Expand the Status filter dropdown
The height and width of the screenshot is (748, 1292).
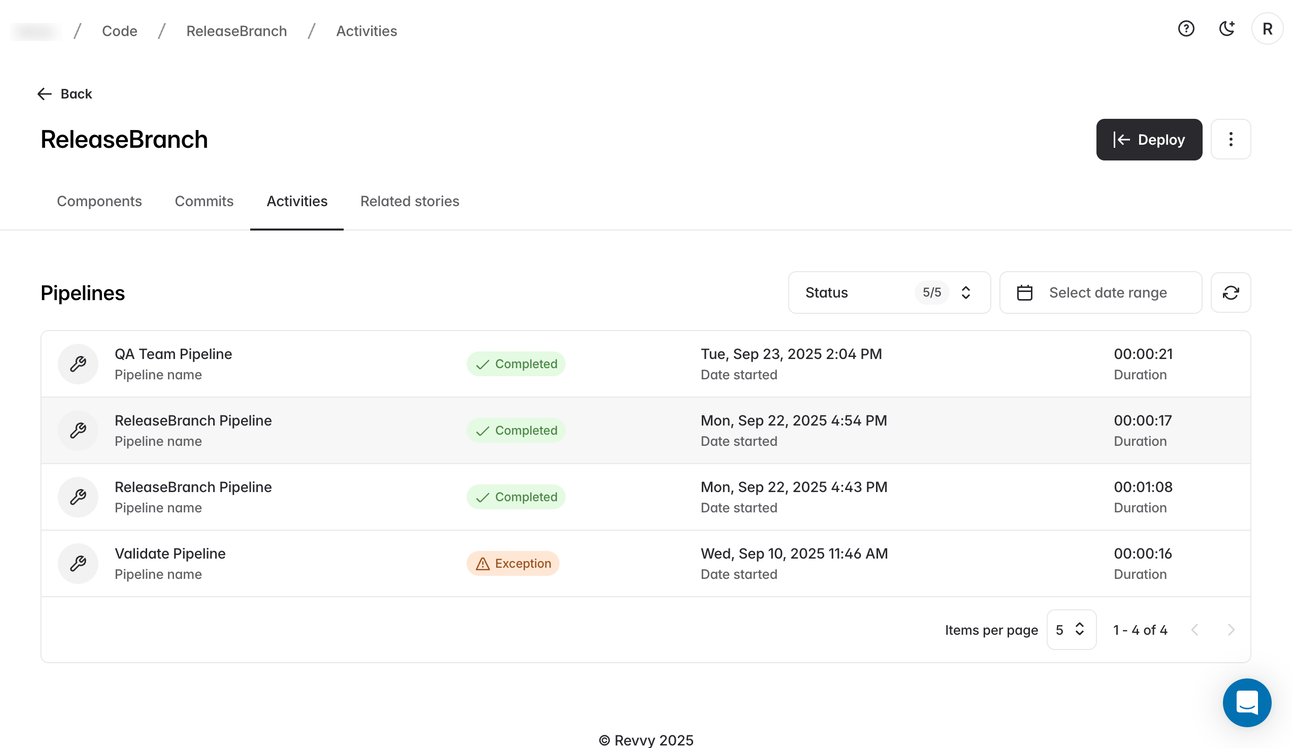pos(888,293)
